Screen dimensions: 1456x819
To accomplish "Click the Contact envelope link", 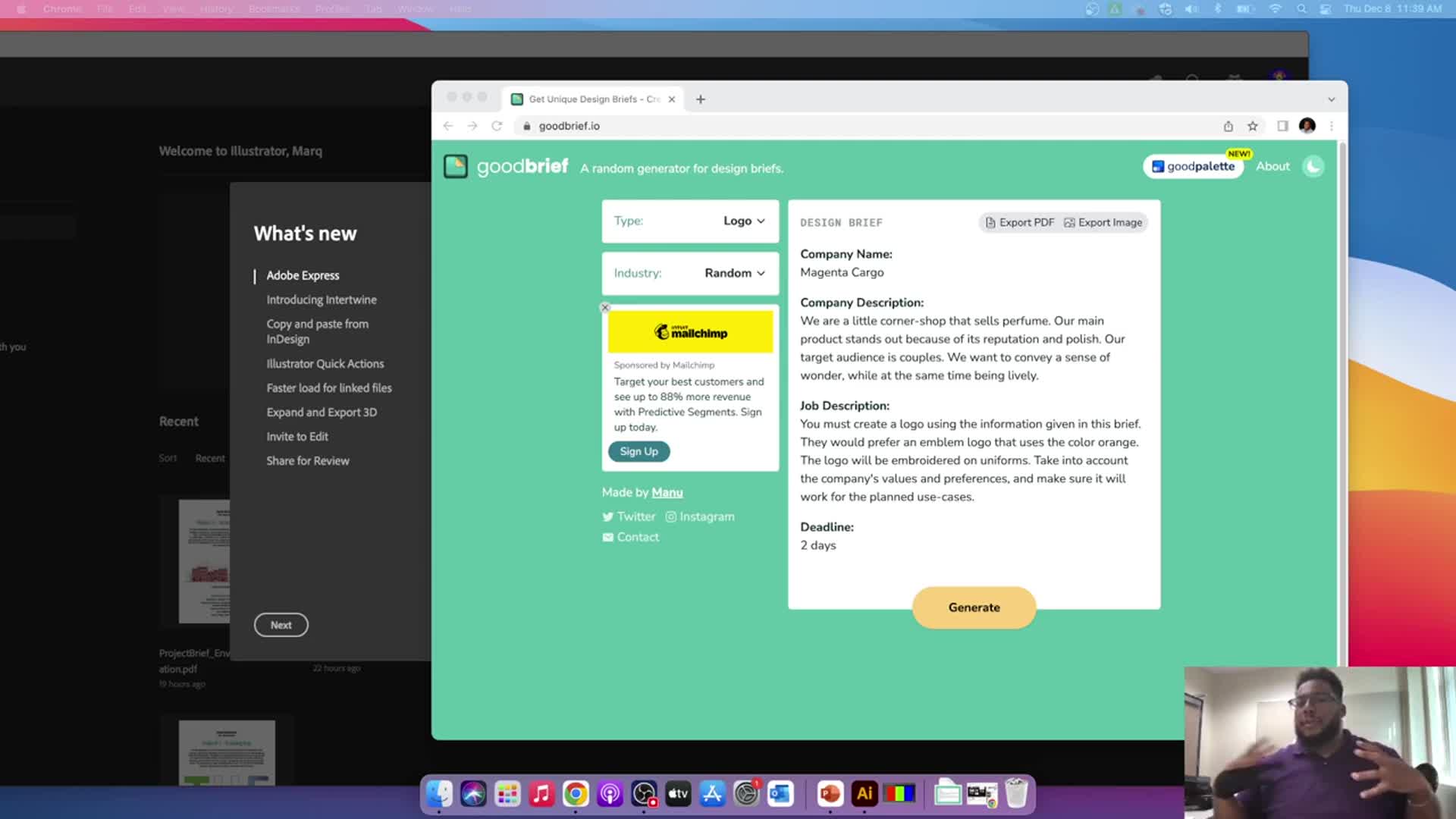I will click(x=631, y=537).
